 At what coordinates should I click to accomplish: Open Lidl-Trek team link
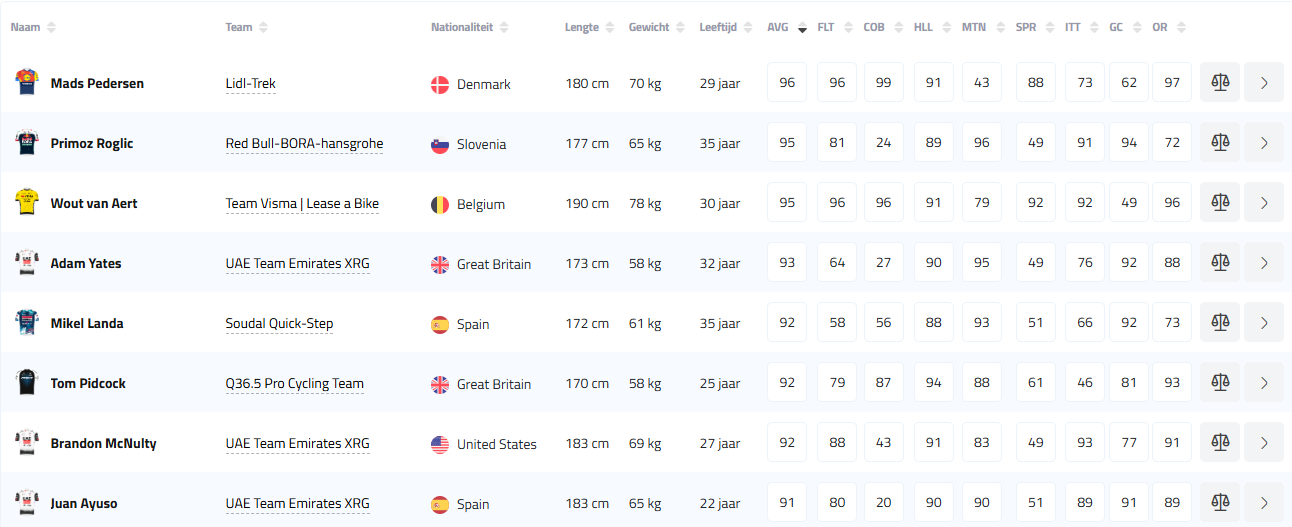[x=250, y=84]
